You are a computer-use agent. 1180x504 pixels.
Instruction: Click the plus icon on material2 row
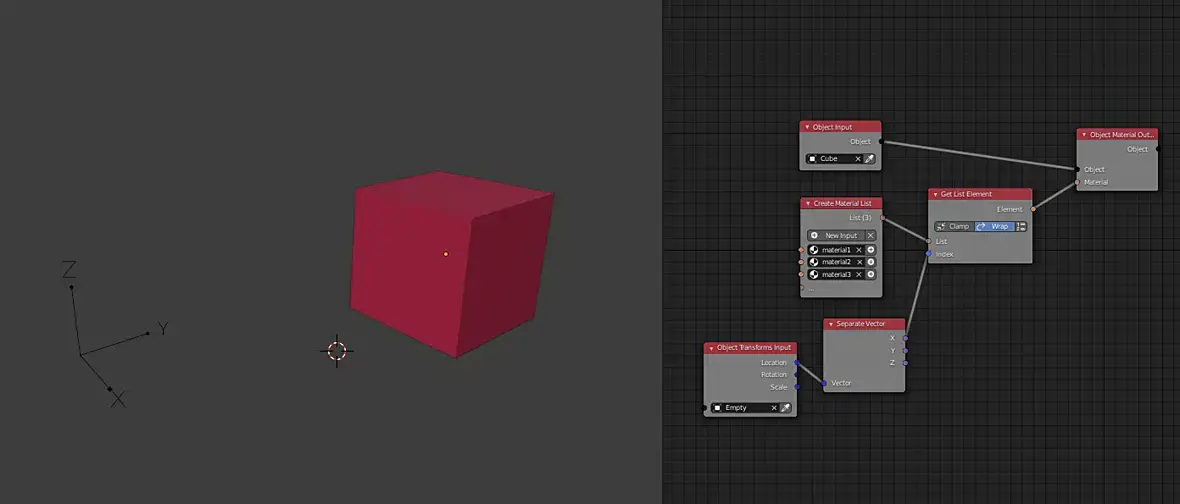point(871,262)
